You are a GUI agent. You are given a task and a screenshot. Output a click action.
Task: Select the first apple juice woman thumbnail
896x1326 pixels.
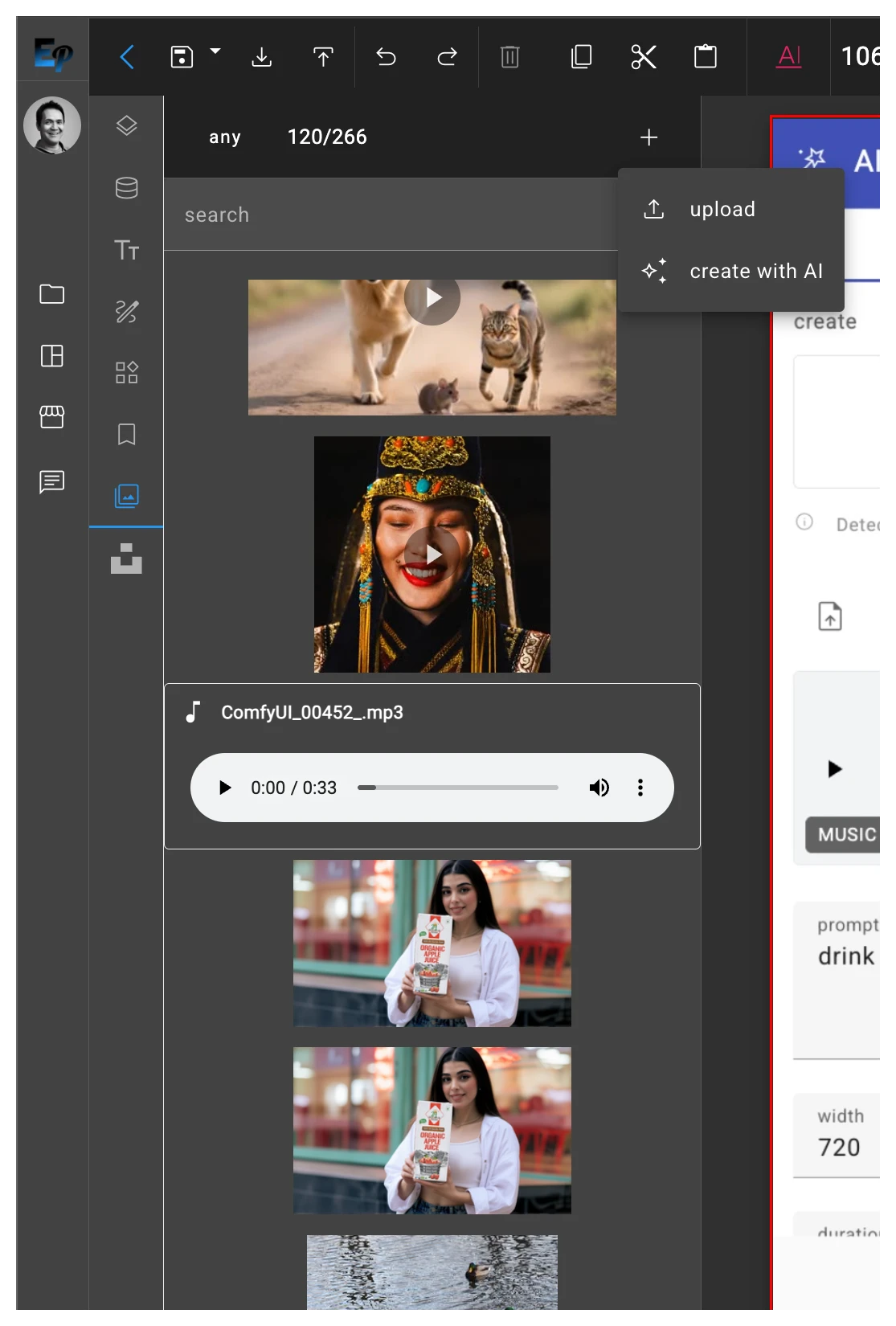click(x=432, y=943)
